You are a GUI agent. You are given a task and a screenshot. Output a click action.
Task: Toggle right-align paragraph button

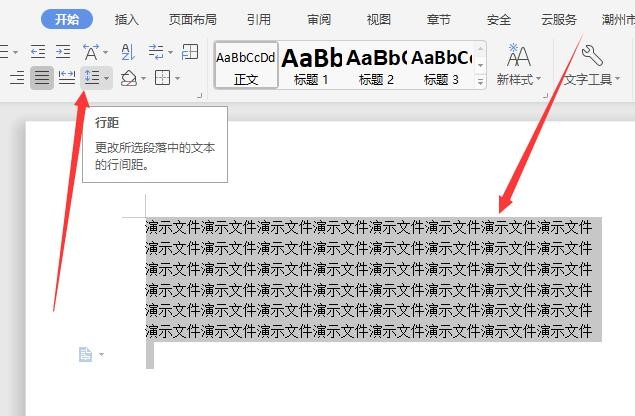16,78
